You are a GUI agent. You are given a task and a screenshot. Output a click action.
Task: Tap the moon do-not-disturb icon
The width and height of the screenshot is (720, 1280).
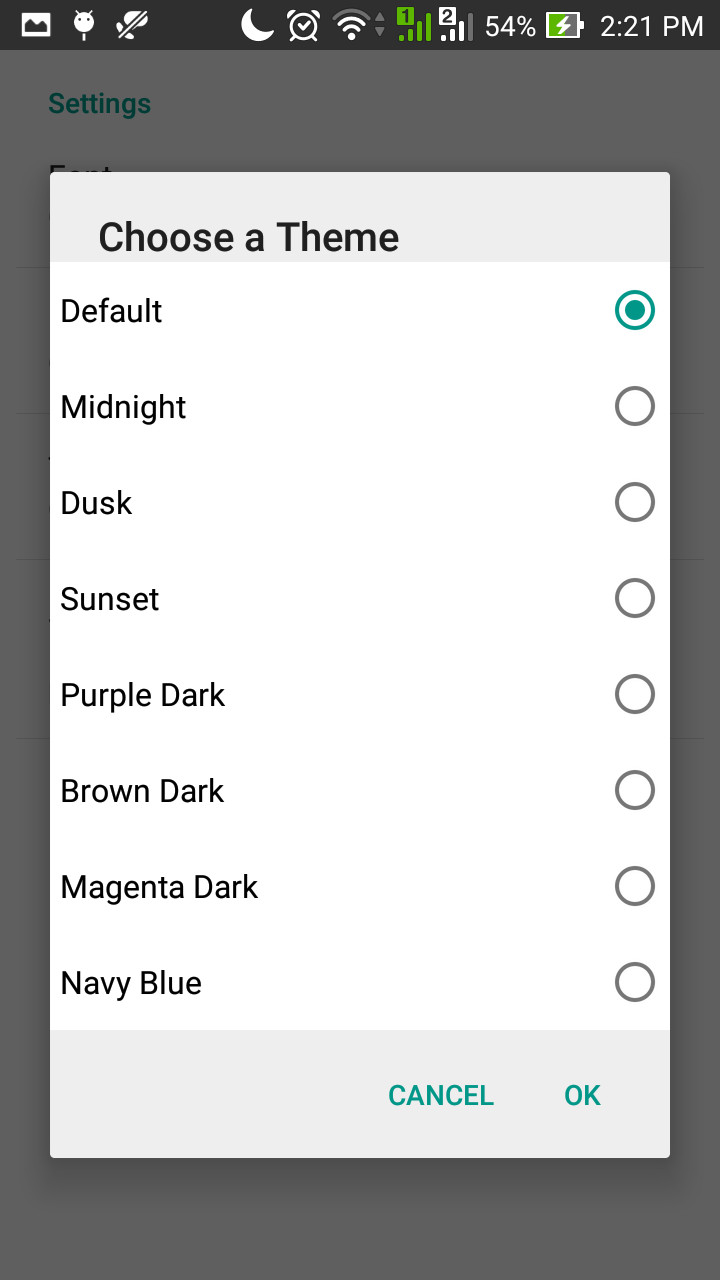pyautogui.click(x=257, y=25)
